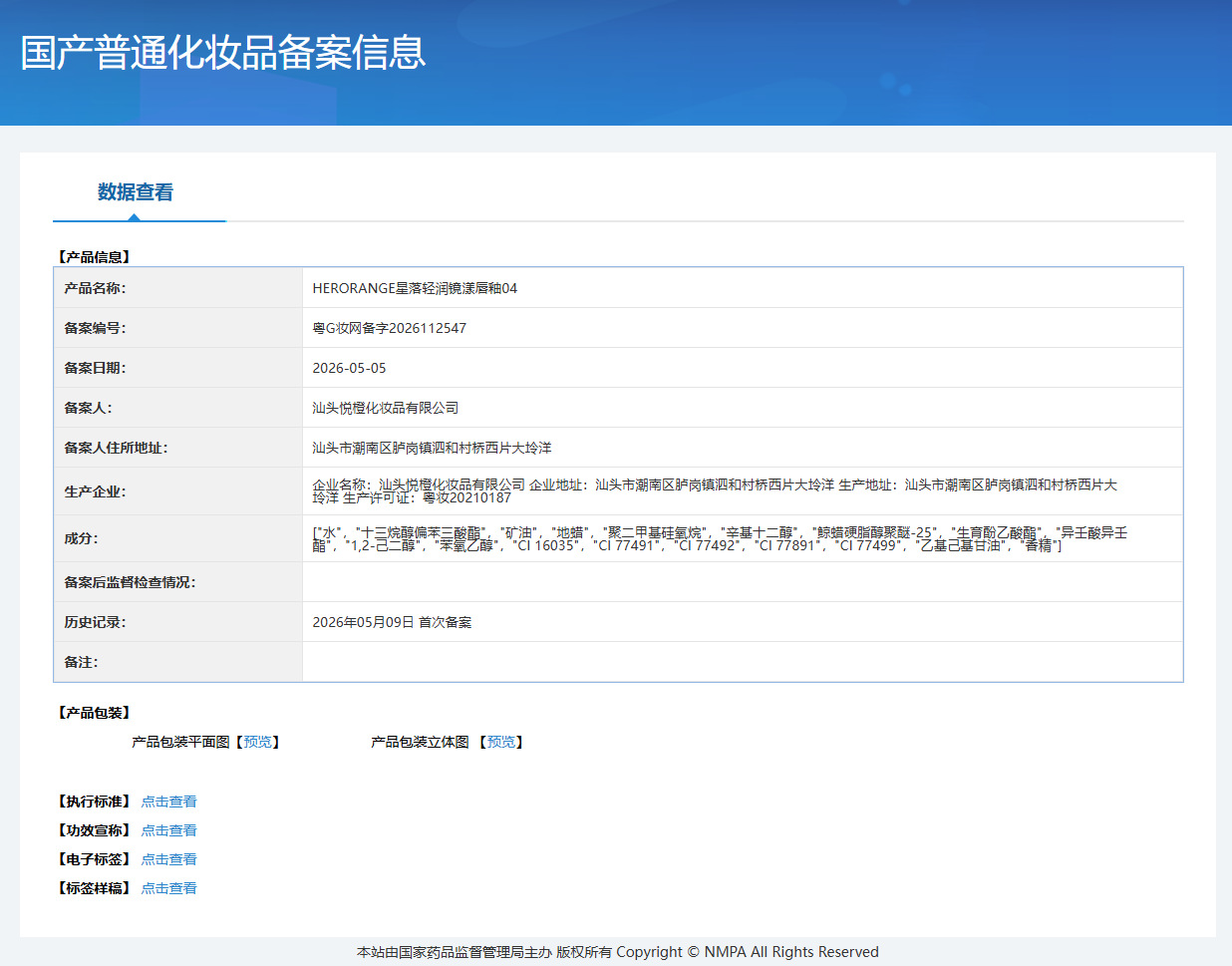Click the 备案人 row label
The height and width of the screenshot is (966, 1232).
(88, 408)
